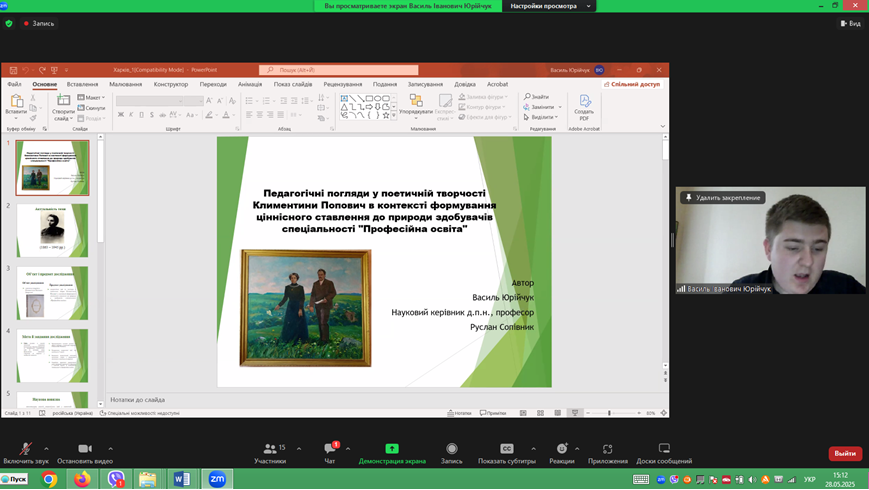
Task: Expand the participants options arrow
Action: point(299,448)
